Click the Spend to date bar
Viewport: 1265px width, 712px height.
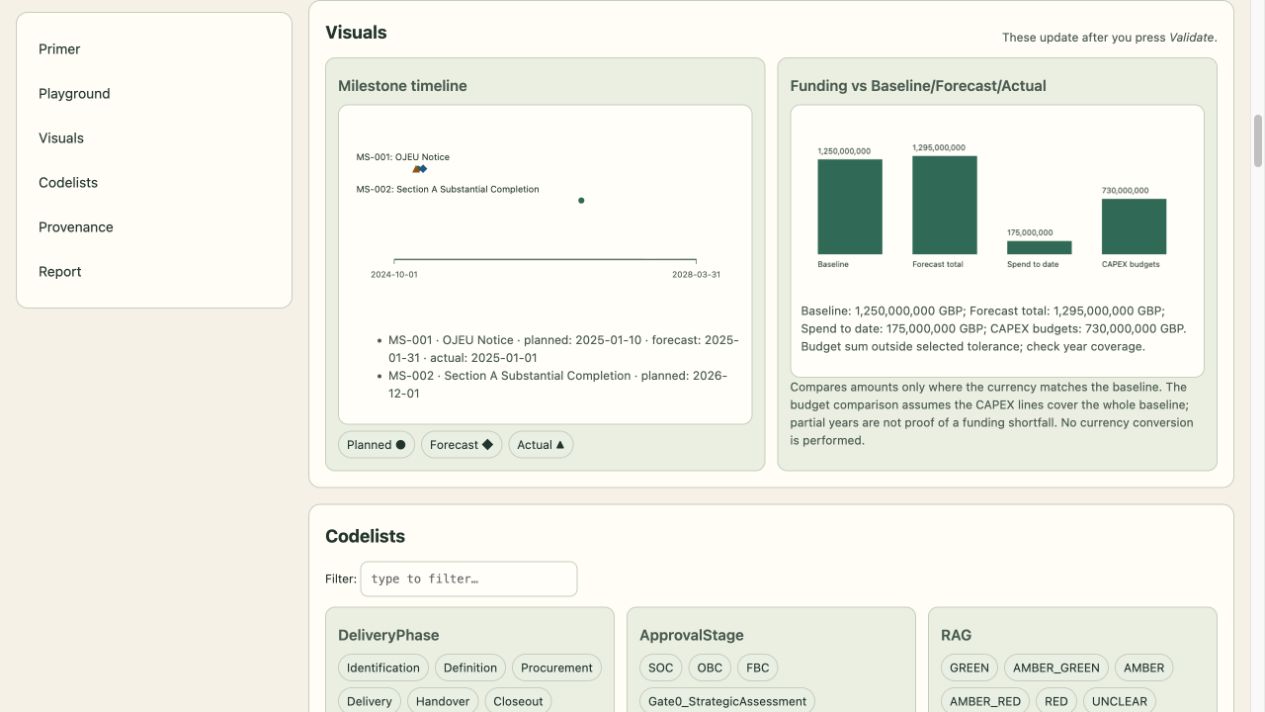1039,247
